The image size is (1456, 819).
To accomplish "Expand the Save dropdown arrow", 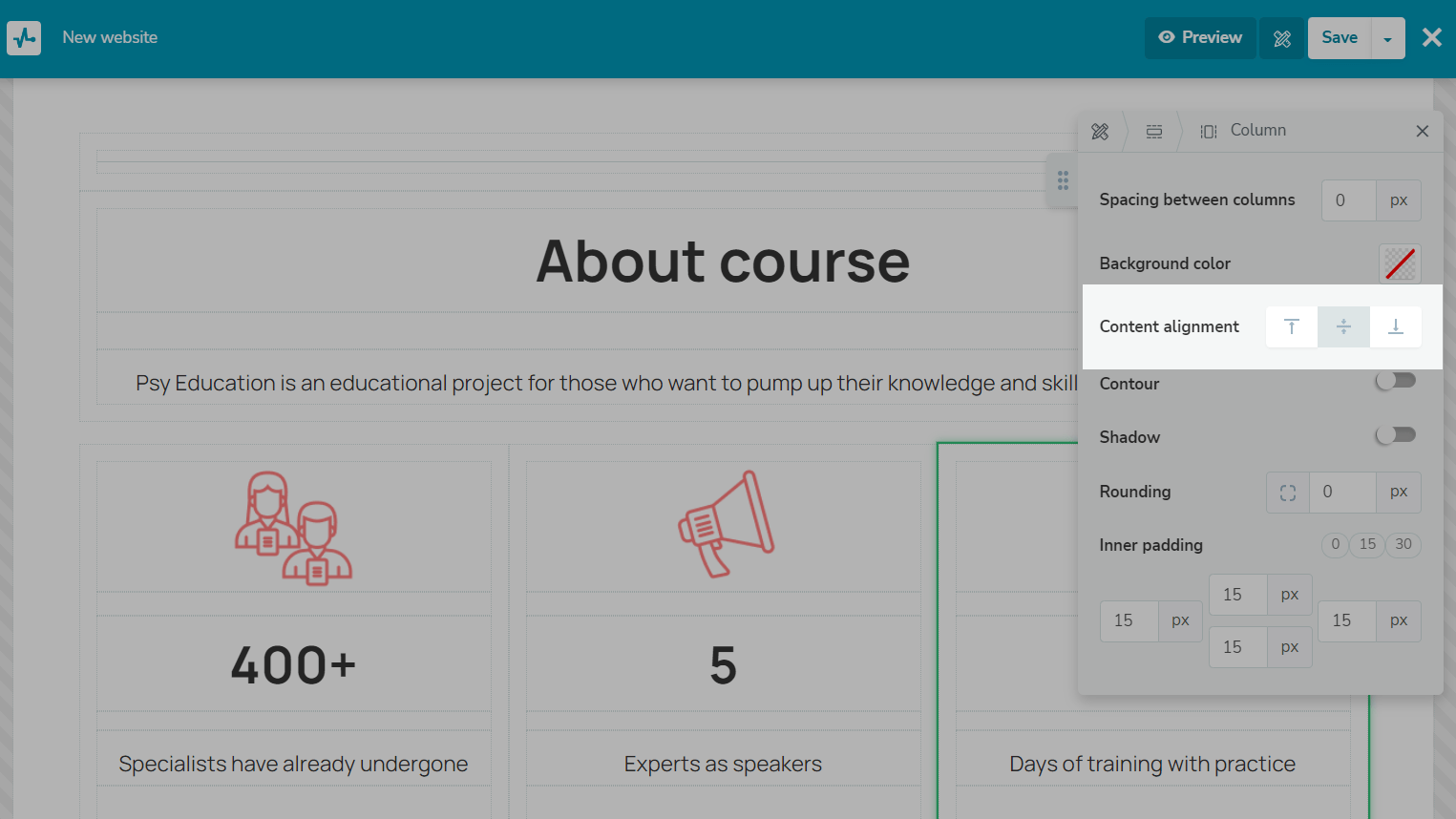I will pos(1387,39).
